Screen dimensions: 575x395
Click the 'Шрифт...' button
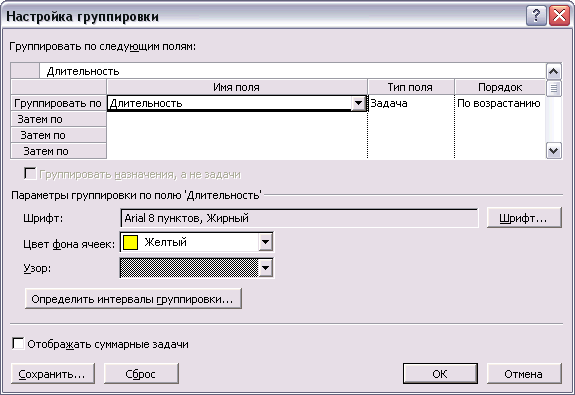pyautogui.click(x=524, y=218)
